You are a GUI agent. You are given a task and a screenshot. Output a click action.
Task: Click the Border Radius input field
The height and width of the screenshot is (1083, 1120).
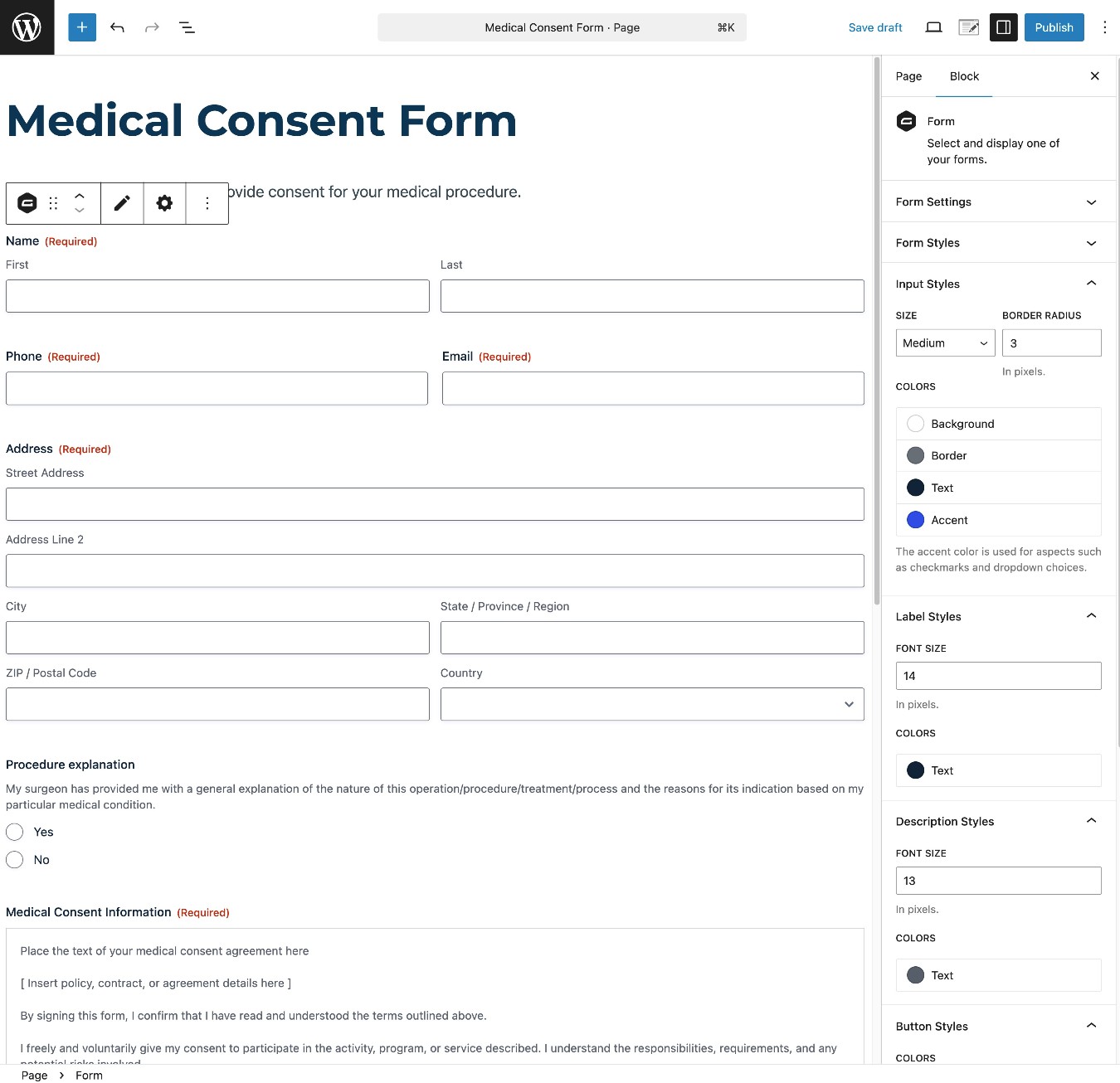click(x=1051, y=342)
